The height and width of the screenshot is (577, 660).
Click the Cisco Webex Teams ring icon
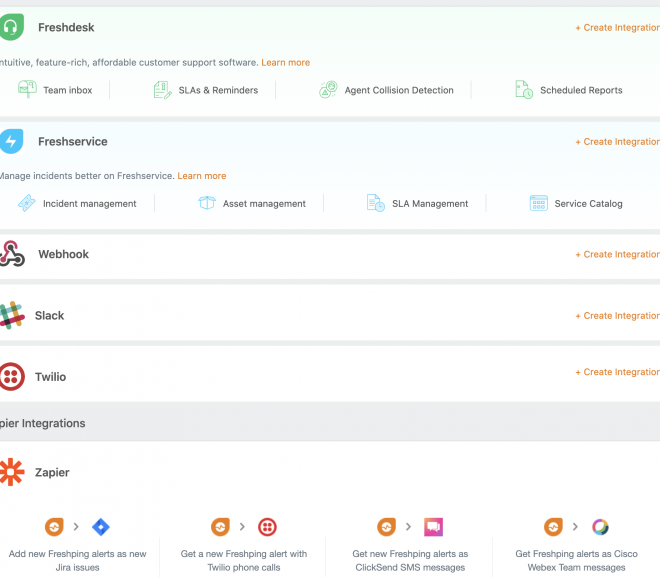tap(600, 526)
